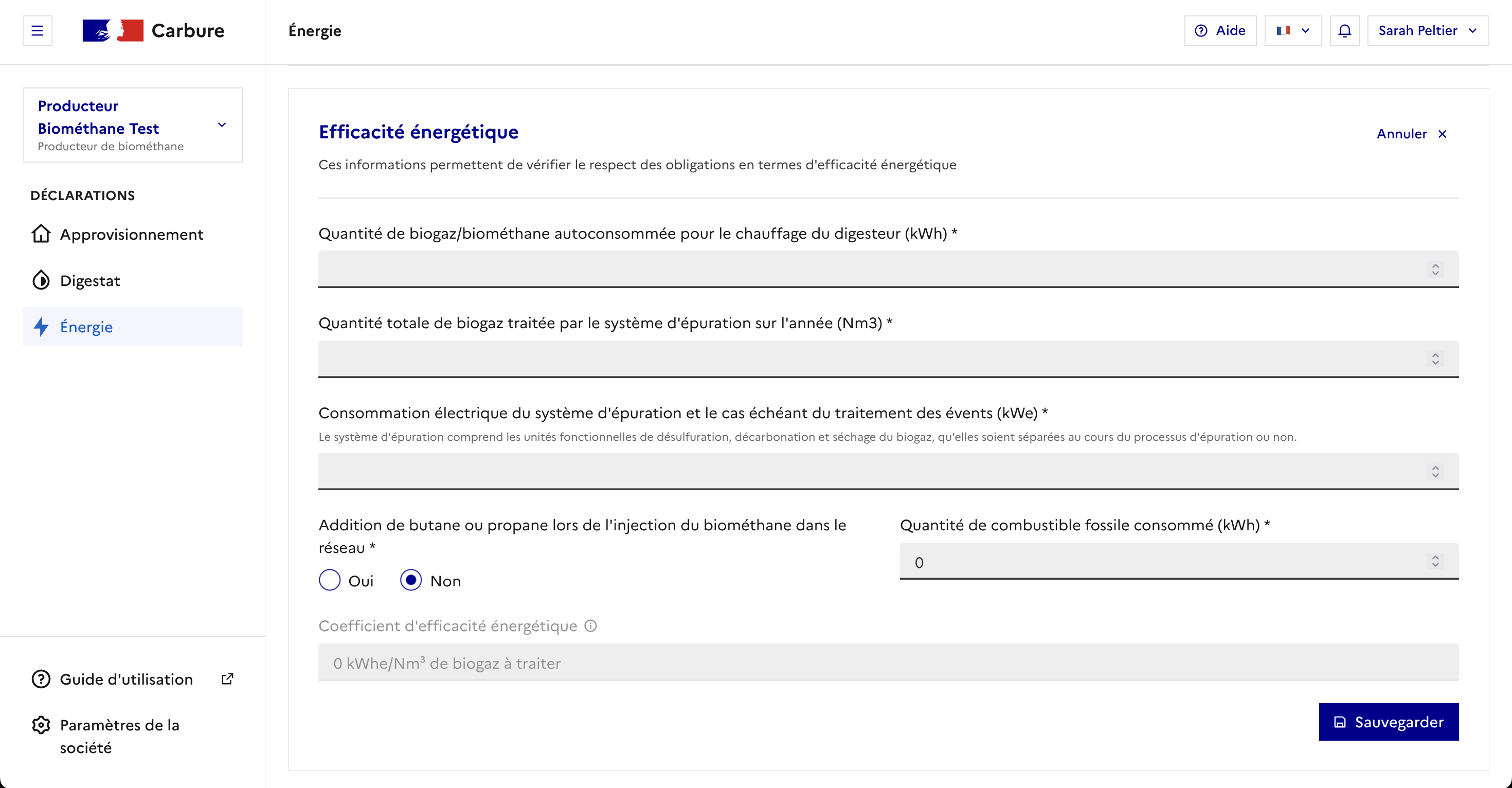This screenshot has width=1512, height=788.
Task: Open the language flag dropdown
Action: pyautogui.click(x=1292, y=30)
